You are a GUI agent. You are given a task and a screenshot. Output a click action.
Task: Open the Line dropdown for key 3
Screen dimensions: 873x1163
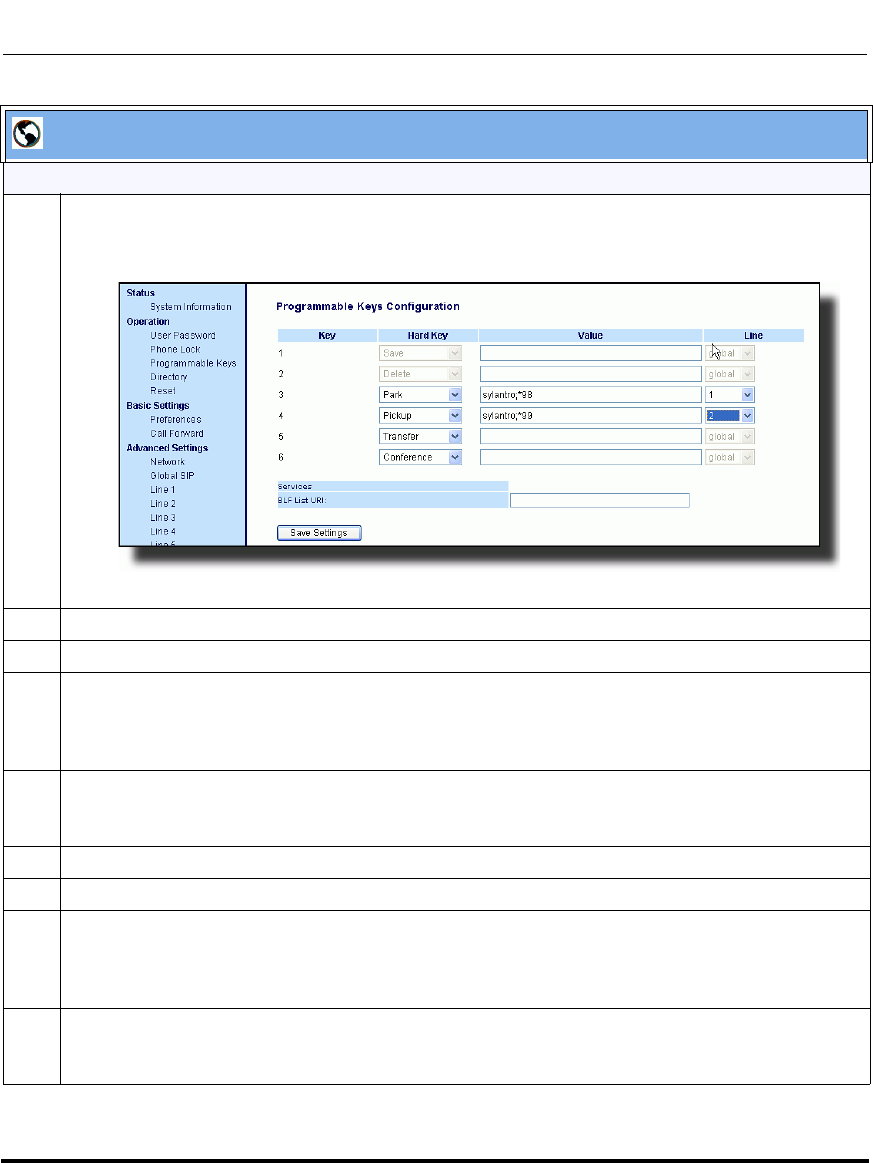point(730,395)
